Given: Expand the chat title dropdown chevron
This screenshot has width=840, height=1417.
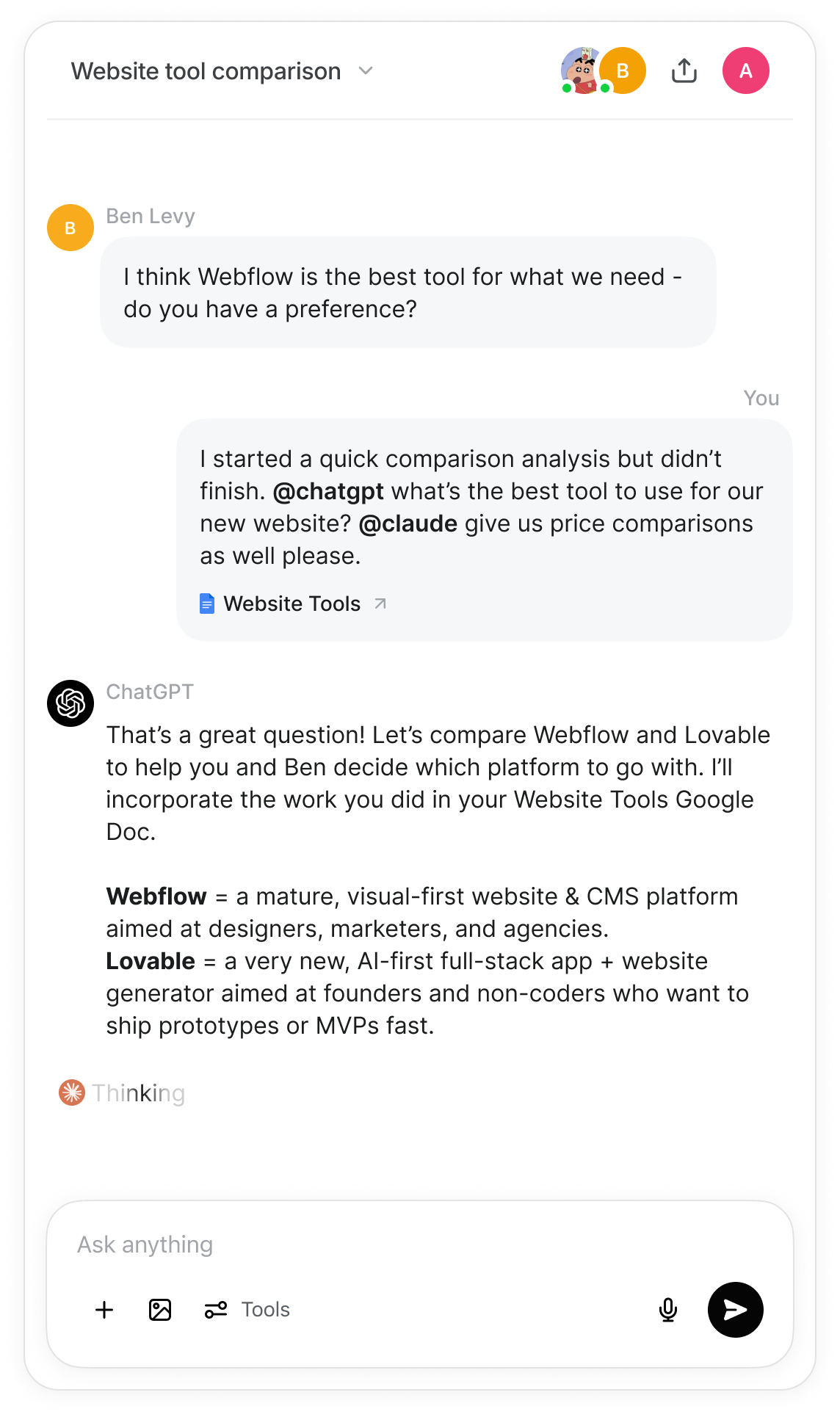Looking at the screenshot, I should 366,71.
